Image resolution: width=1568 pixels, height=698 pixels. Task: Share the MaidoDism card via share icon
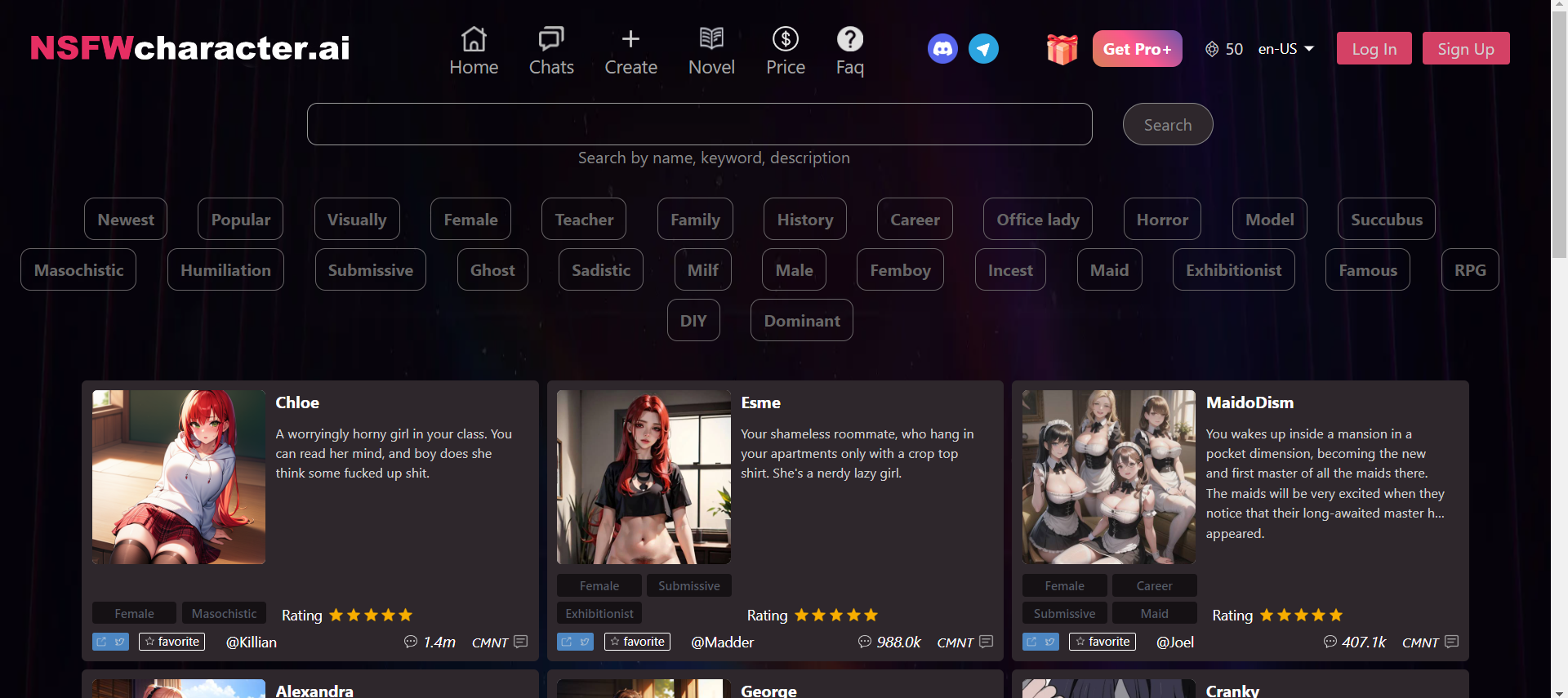[x=1031, y=642]
